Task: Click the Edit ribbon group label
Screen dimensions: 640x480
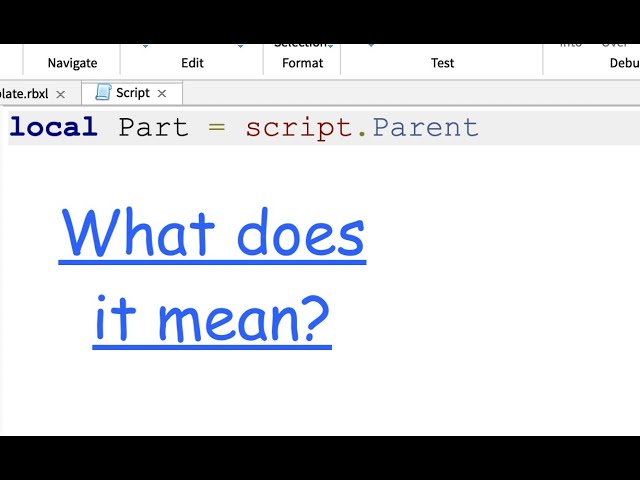Action: pos(192,63)
